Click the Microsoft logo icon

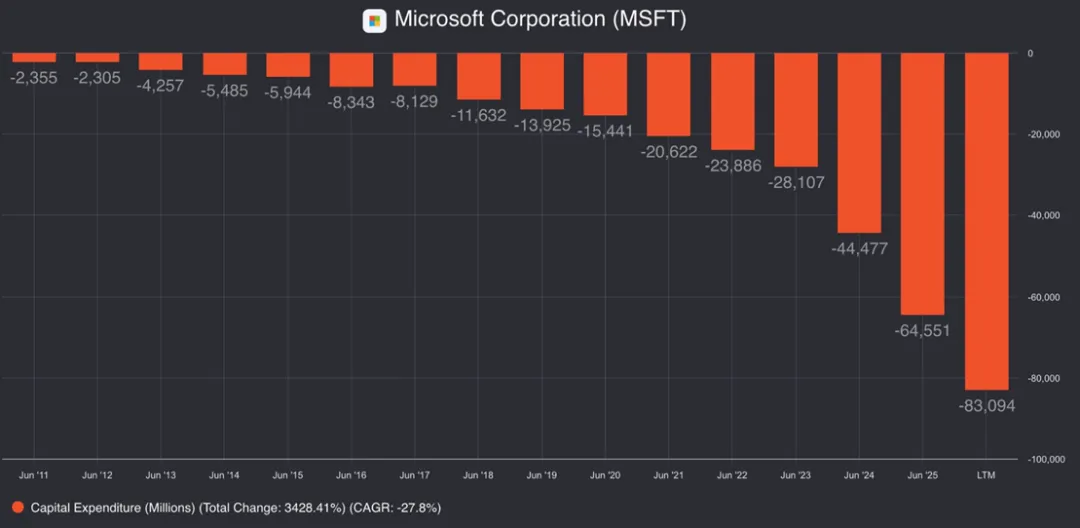374,19
